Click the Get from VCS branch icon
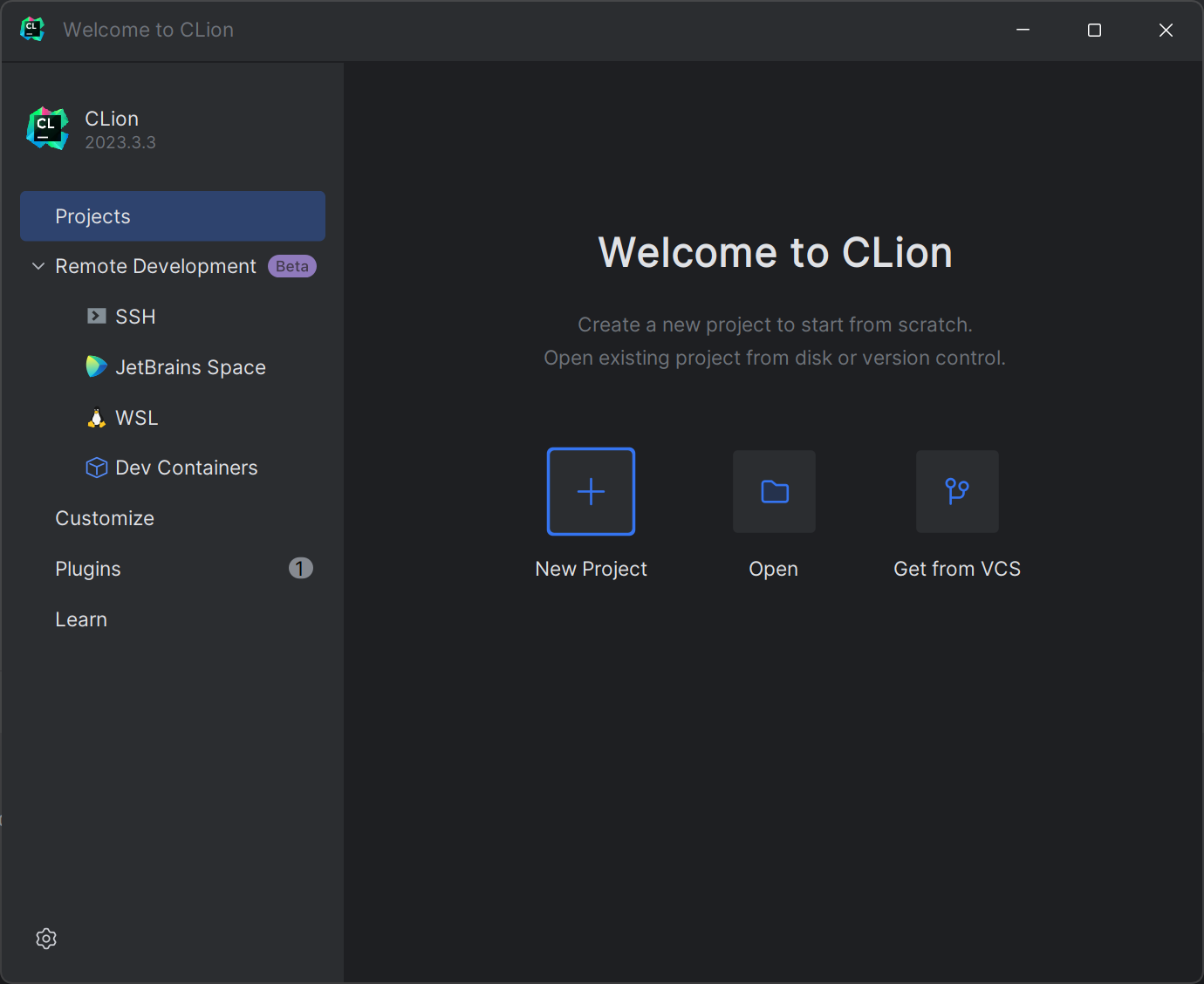 pos(957,491)
